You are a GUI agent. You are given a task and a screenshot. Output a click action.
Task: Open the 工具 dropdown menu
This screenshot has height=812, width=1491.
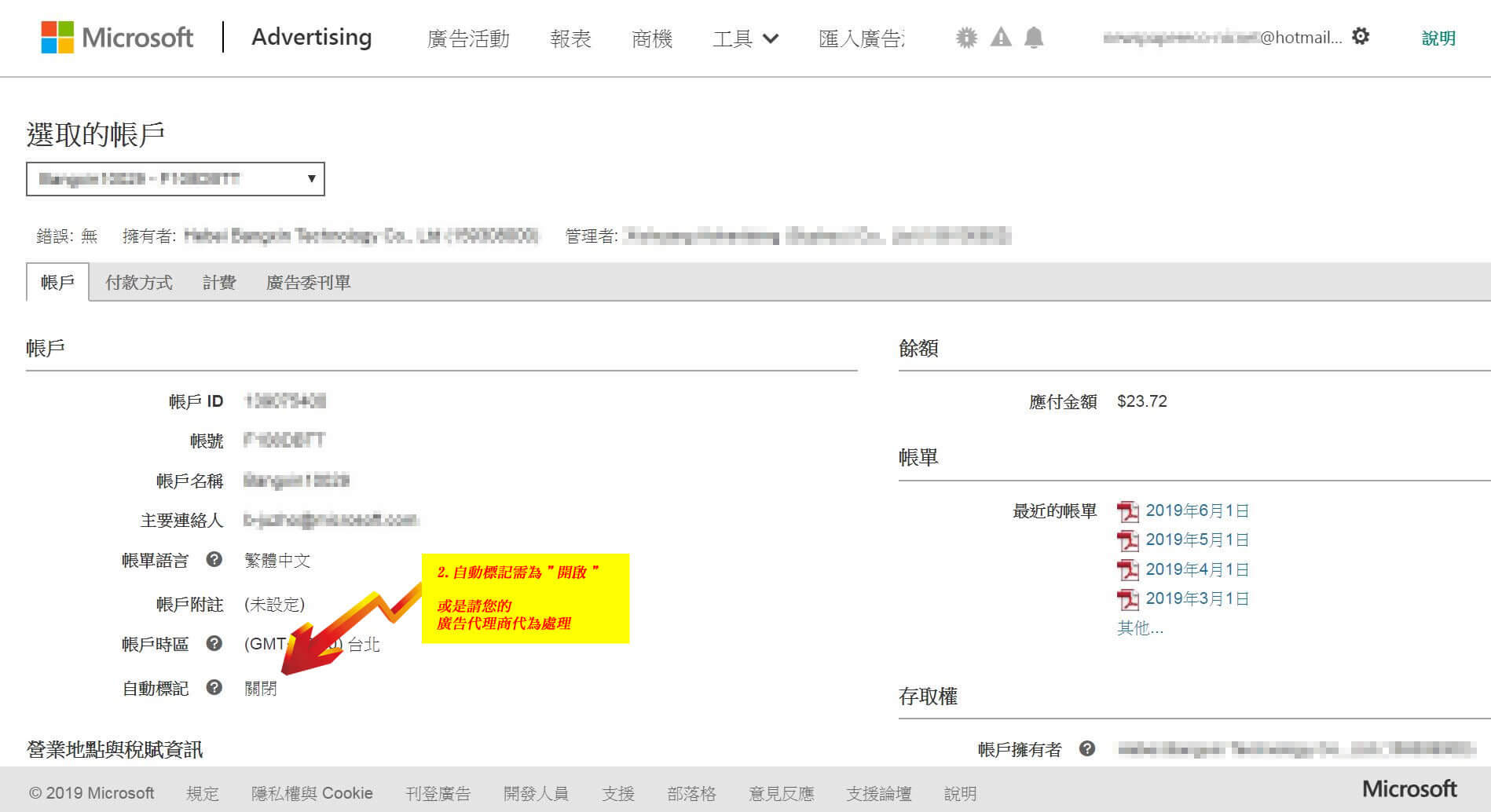[x=745, y=38]
